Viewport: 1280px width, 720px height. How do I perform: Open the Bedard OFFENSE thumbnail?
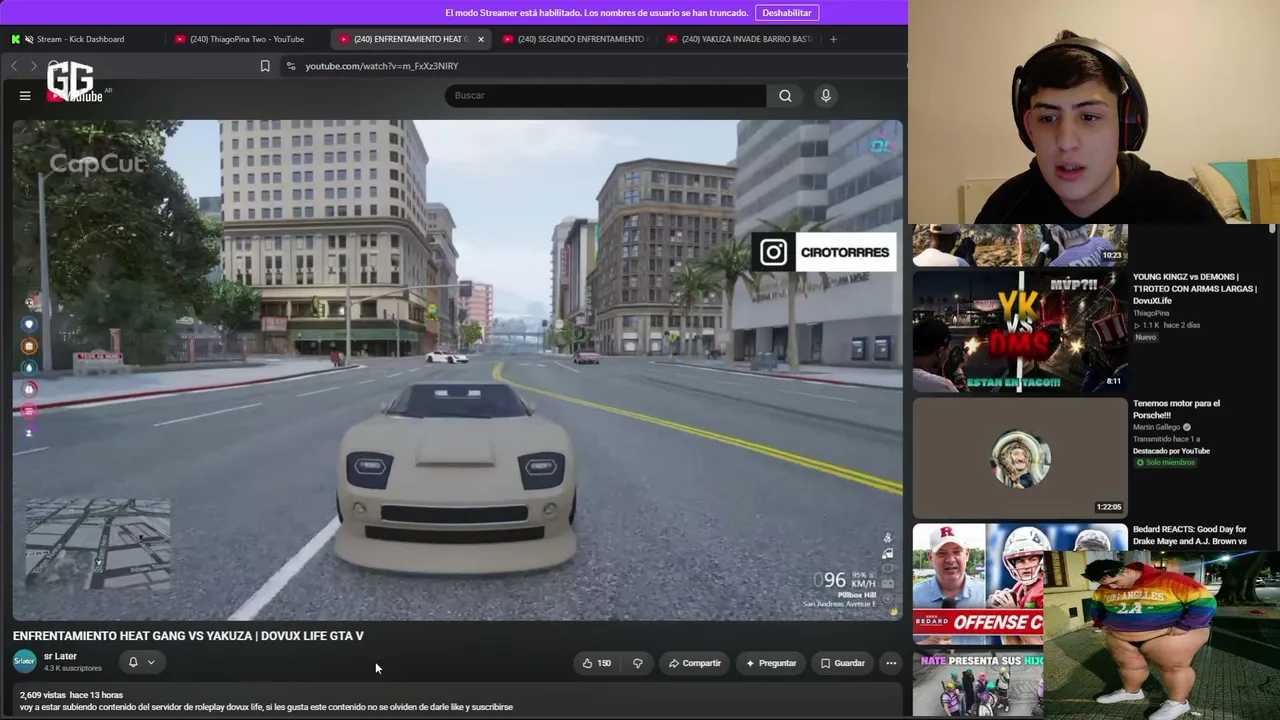[x=978, y=584]
